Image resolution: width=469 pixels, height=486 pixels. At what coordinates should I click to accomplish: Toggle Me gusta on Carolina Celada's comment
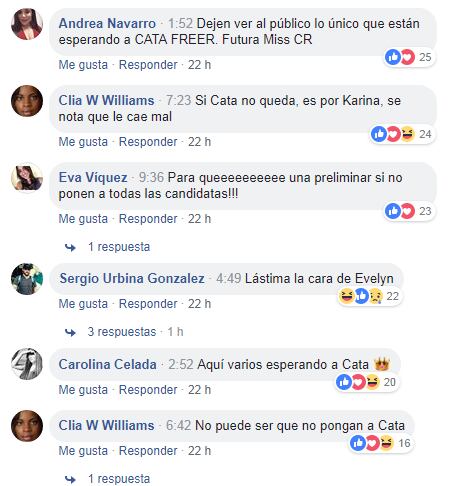(83, 390)
